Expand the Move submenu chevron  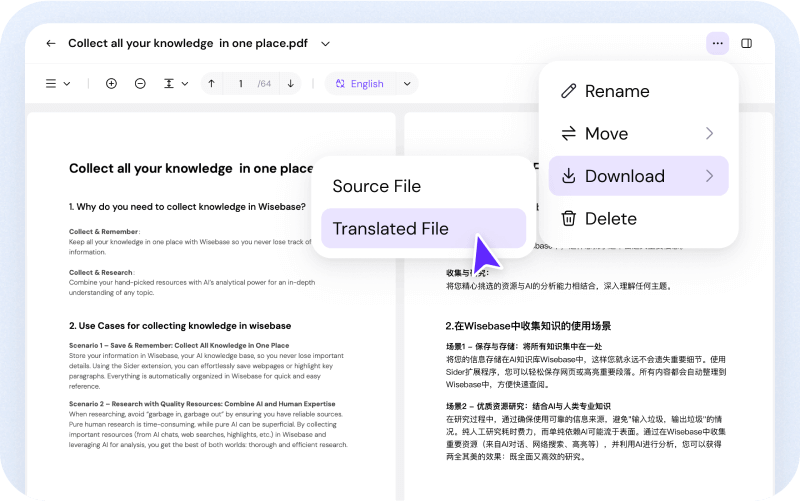709,134
